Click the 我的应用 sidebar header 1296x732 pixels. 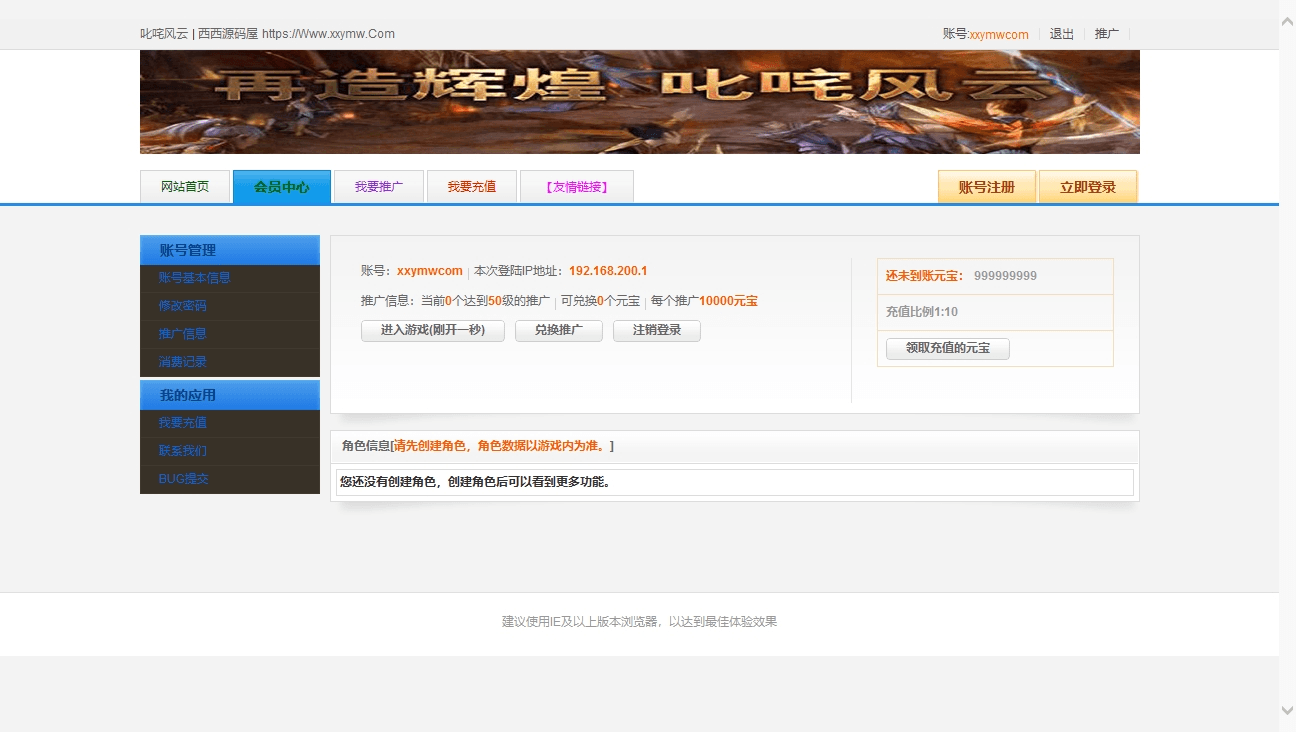coord(230,395)
